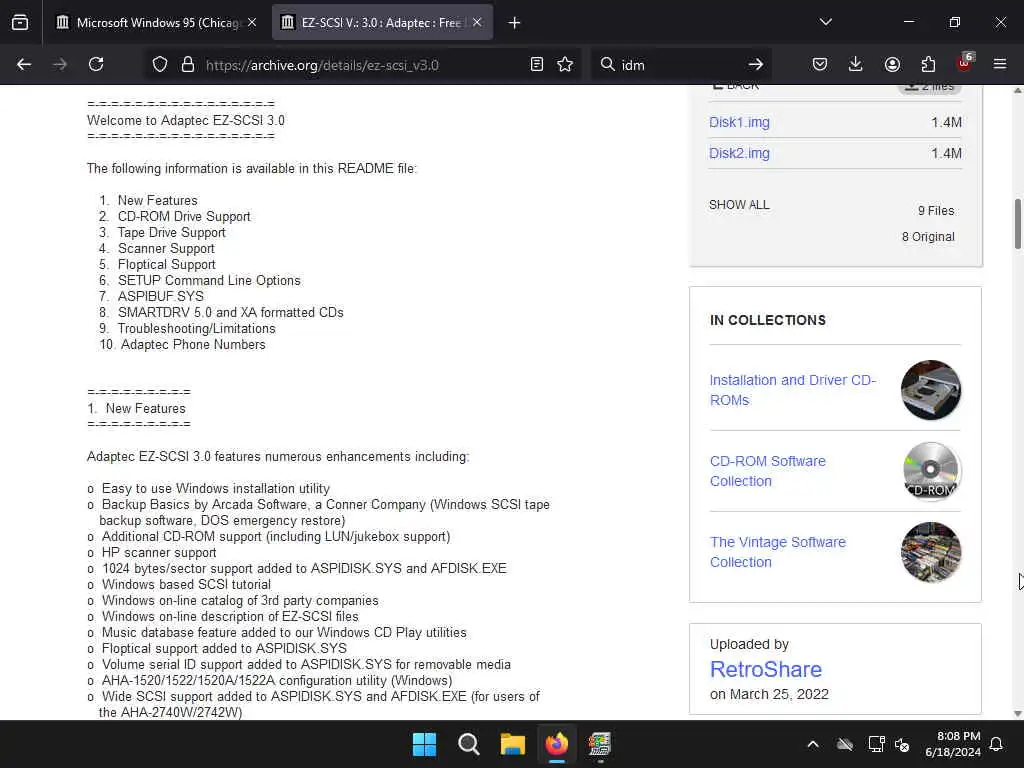Open File Explorer from taskbar
The image size is (1024, 768).
[513, 744]
